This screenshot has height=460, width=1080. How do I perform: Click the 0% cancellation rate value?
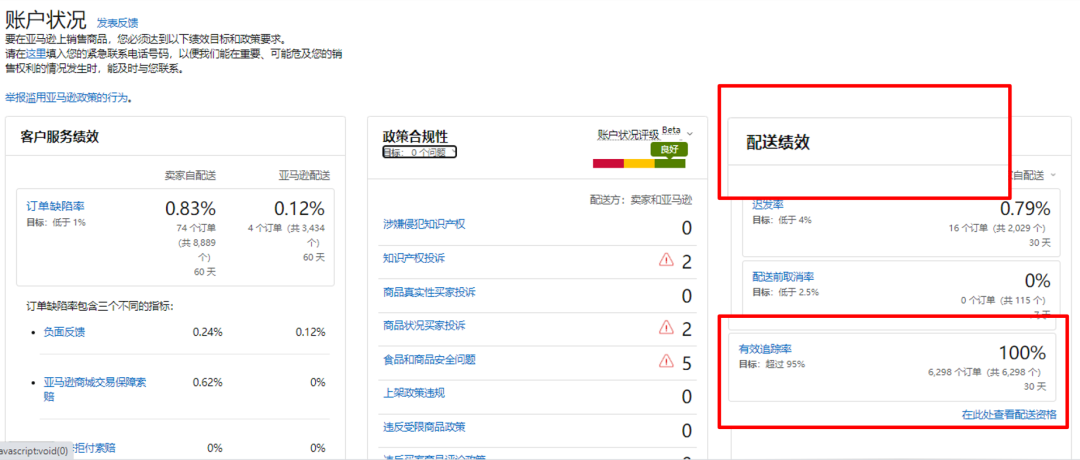pos(1037,281)
